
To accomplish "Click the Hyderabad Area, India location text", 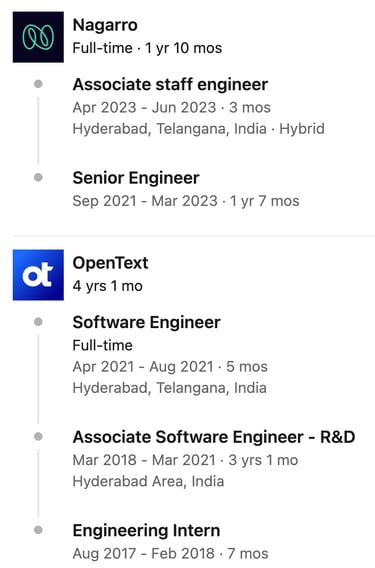I will pos(148,481).
